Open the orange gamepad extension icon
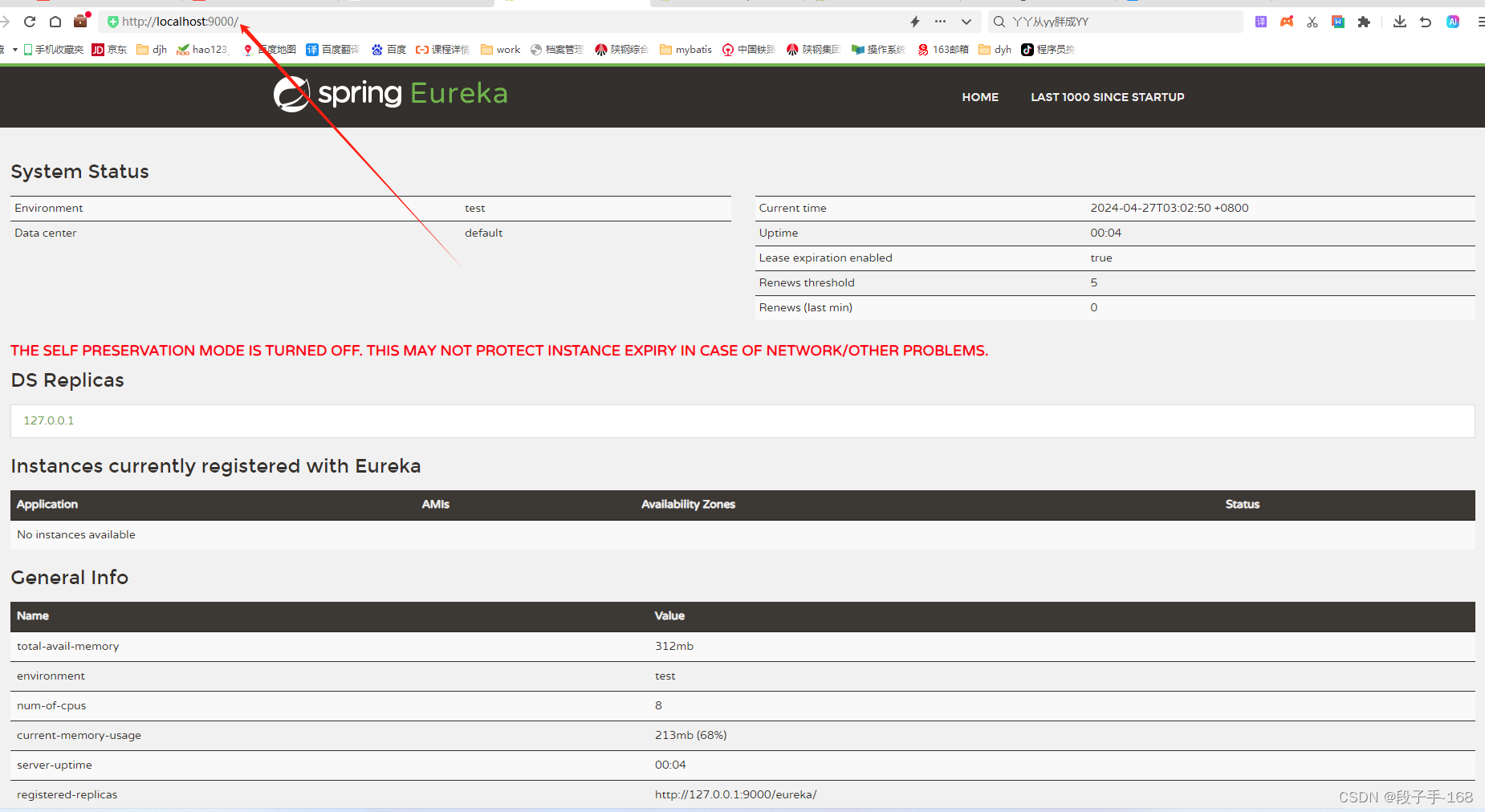The image size is (1485, 812). [1287, 22]
